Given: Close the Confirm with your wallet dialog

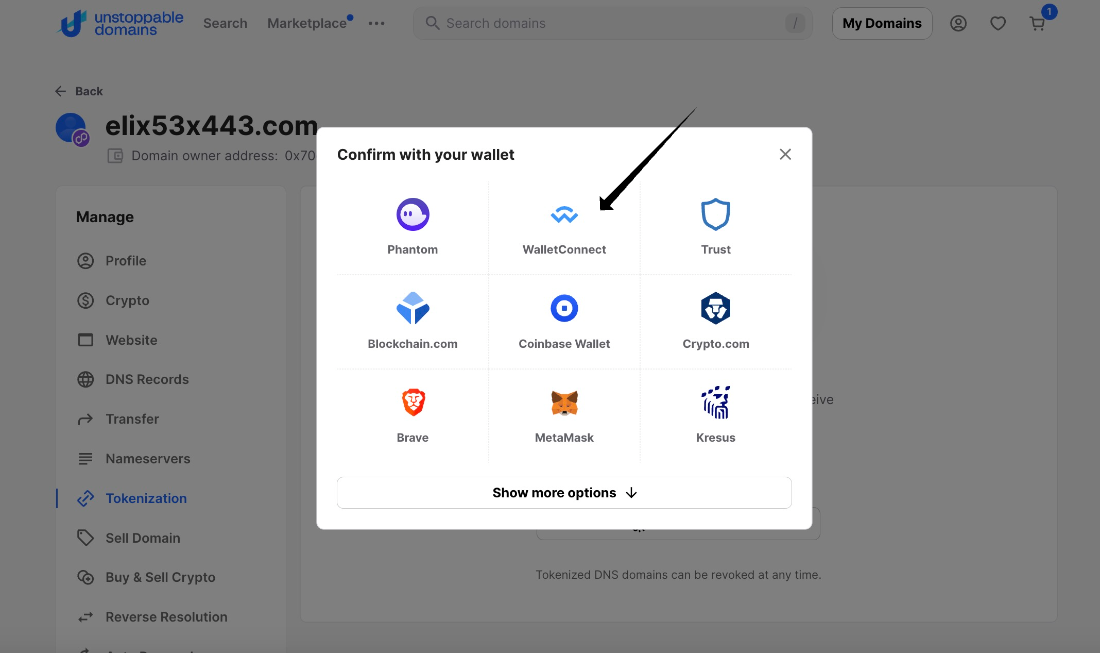Looking at the screenshot, I should pos(785,154).
